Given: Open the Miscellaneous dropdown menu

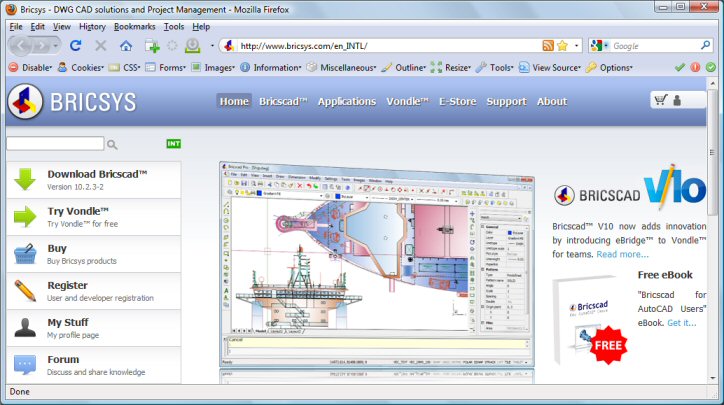Looking at the screenshot, I should (x=342, y=67).
